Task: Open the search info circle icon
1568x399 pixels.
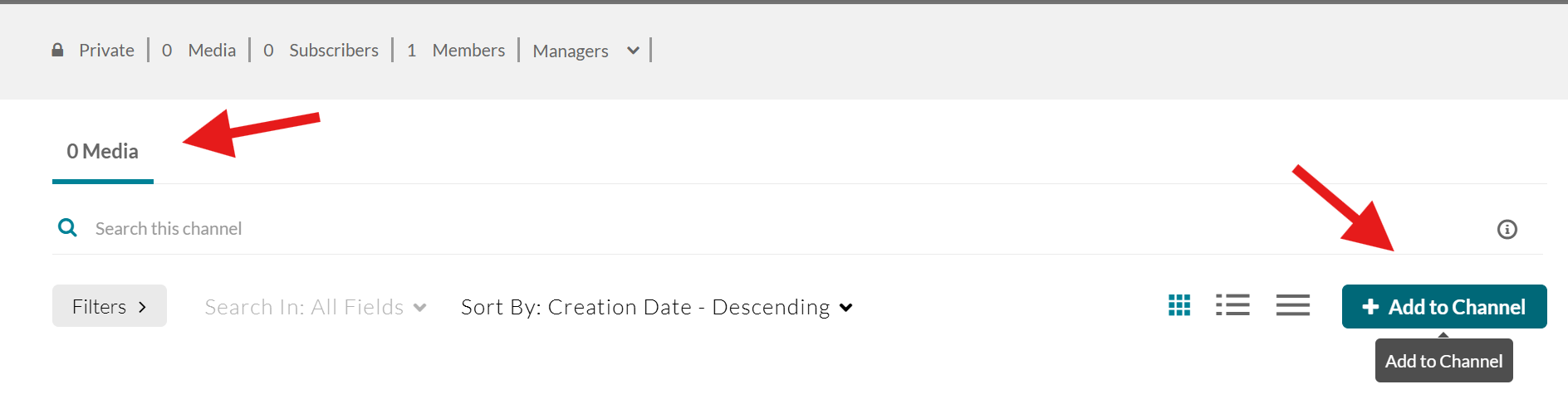Action: (x=1507, y=229)
